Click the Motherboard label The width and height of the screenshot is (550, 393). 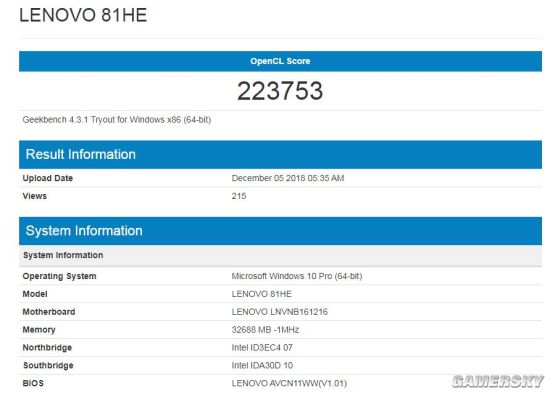coord(49,312)
